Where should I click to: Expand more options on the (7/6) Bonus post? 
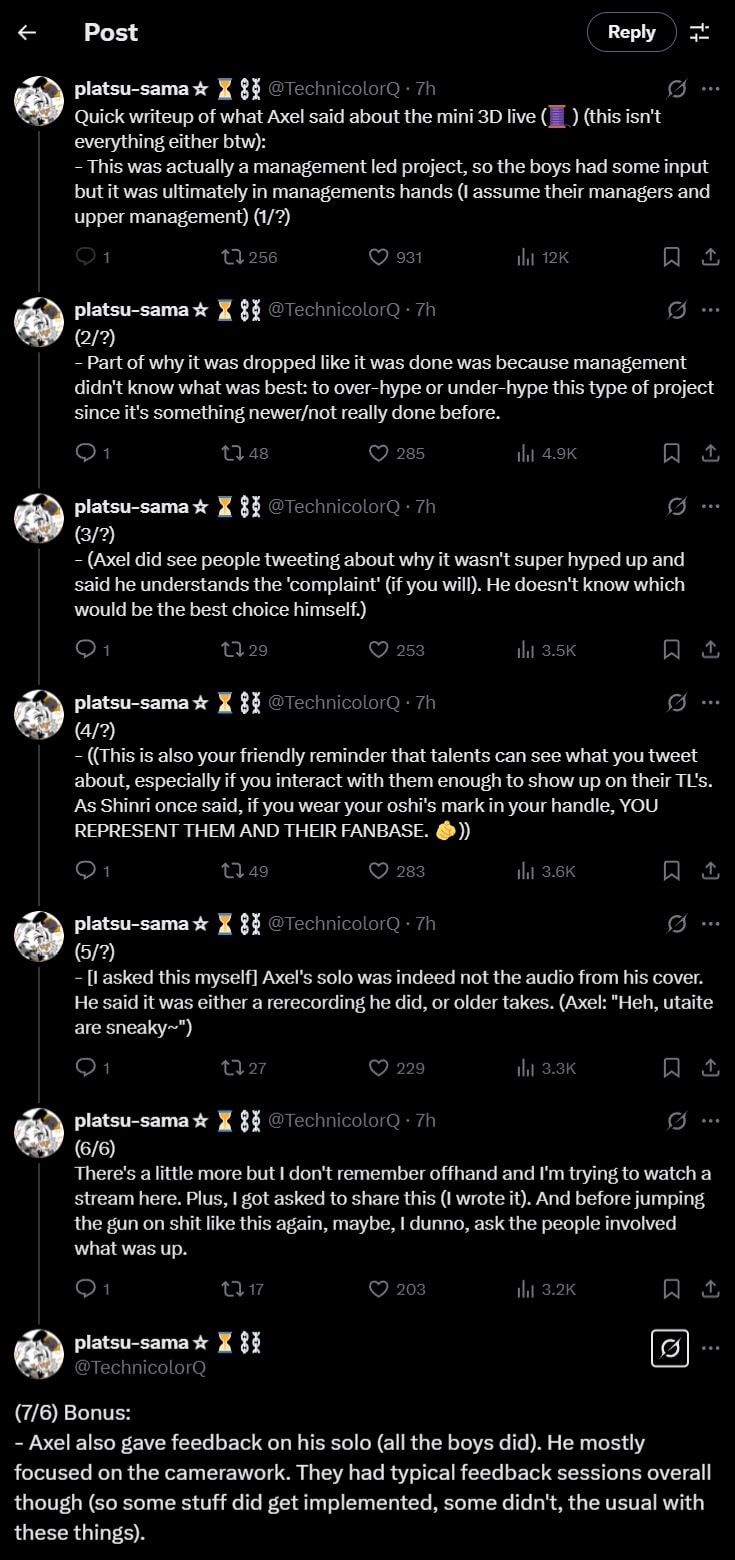(710, 1348)
